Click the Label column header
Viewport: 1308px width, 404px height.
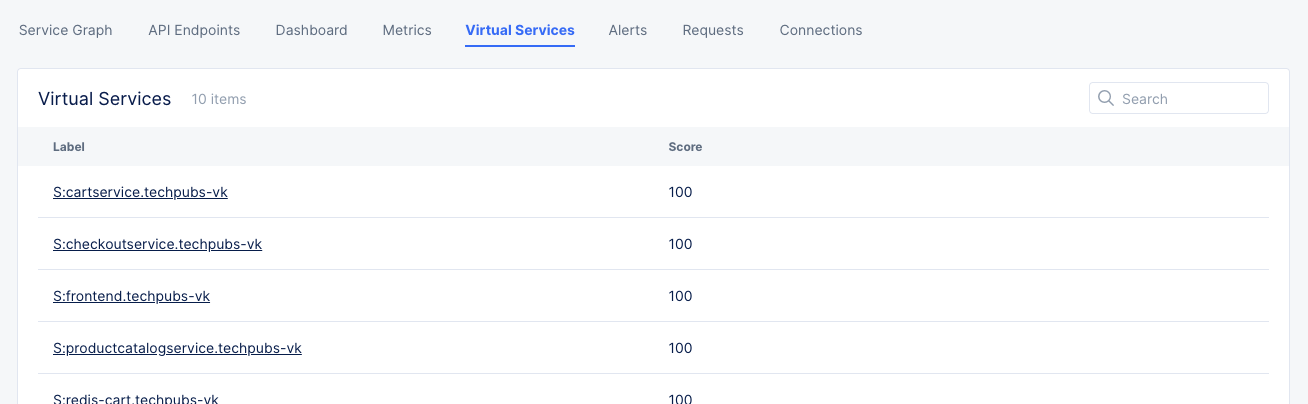point(69,147)
